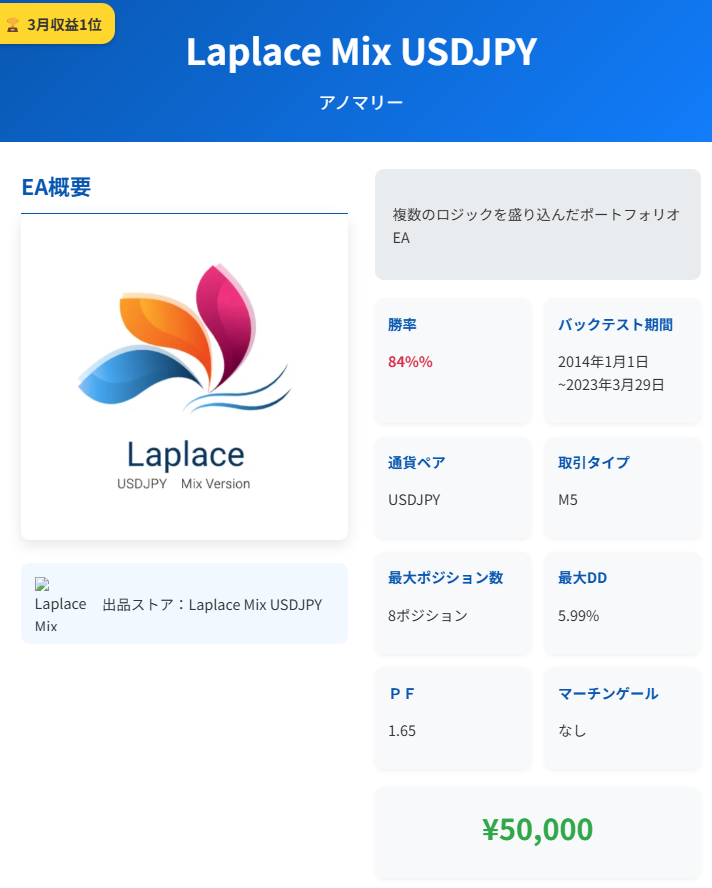
Task: Click the ¥50,000 price box
Action: (x=538, y=832)
